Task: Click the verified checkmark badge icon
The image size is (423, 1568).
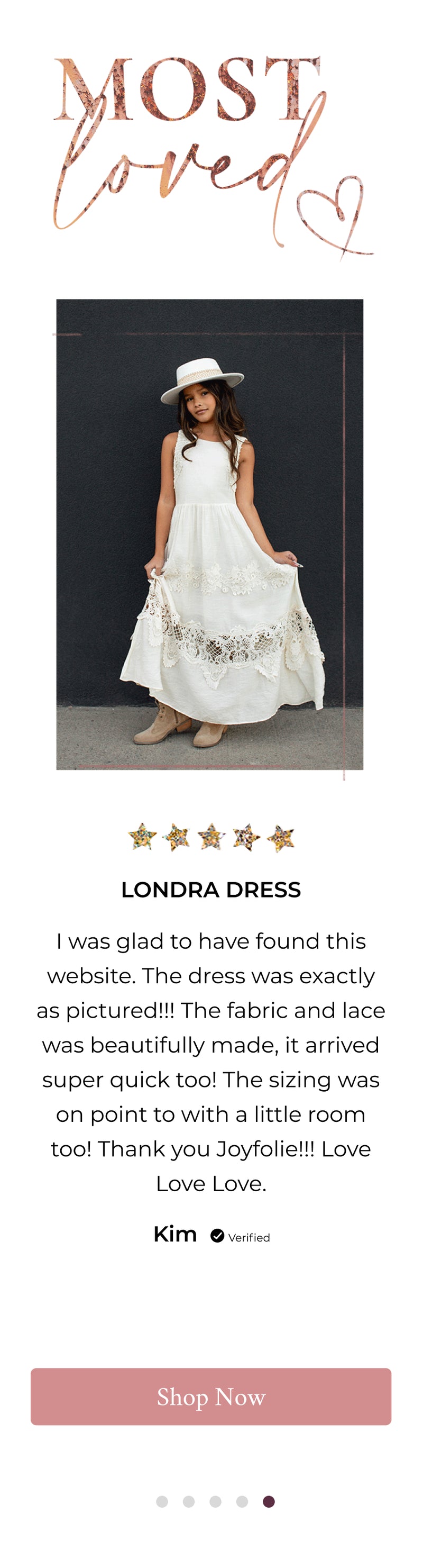Action: [x=217, y=1235]
